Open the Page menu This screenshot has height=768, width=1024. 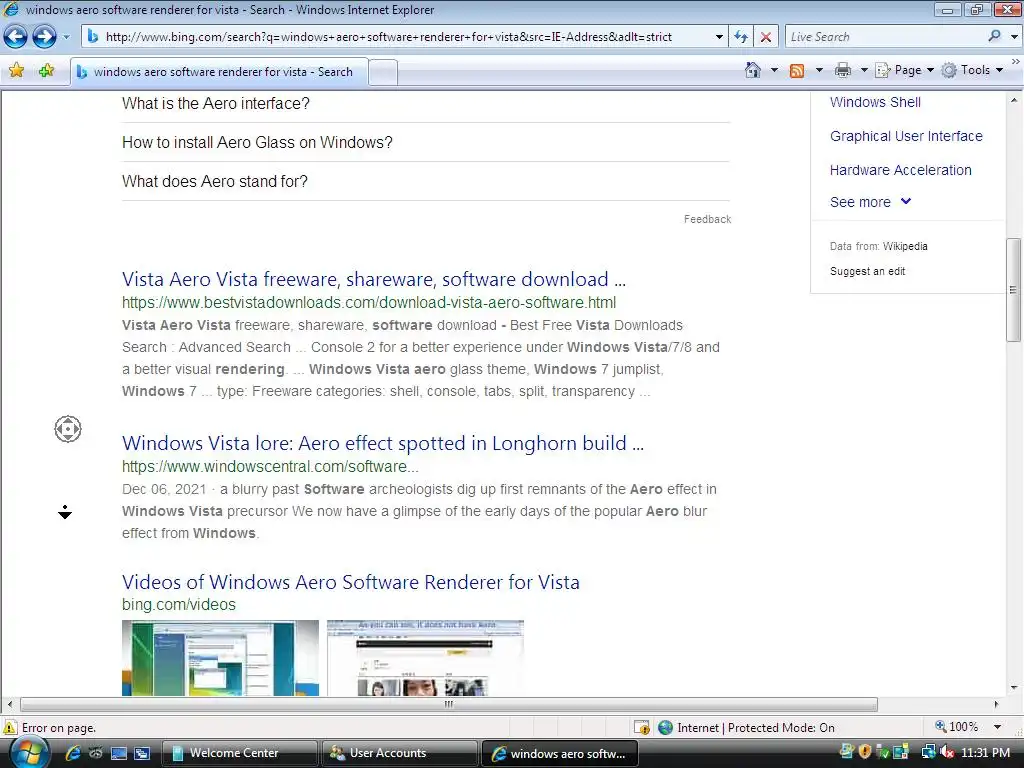click(904, 70)
